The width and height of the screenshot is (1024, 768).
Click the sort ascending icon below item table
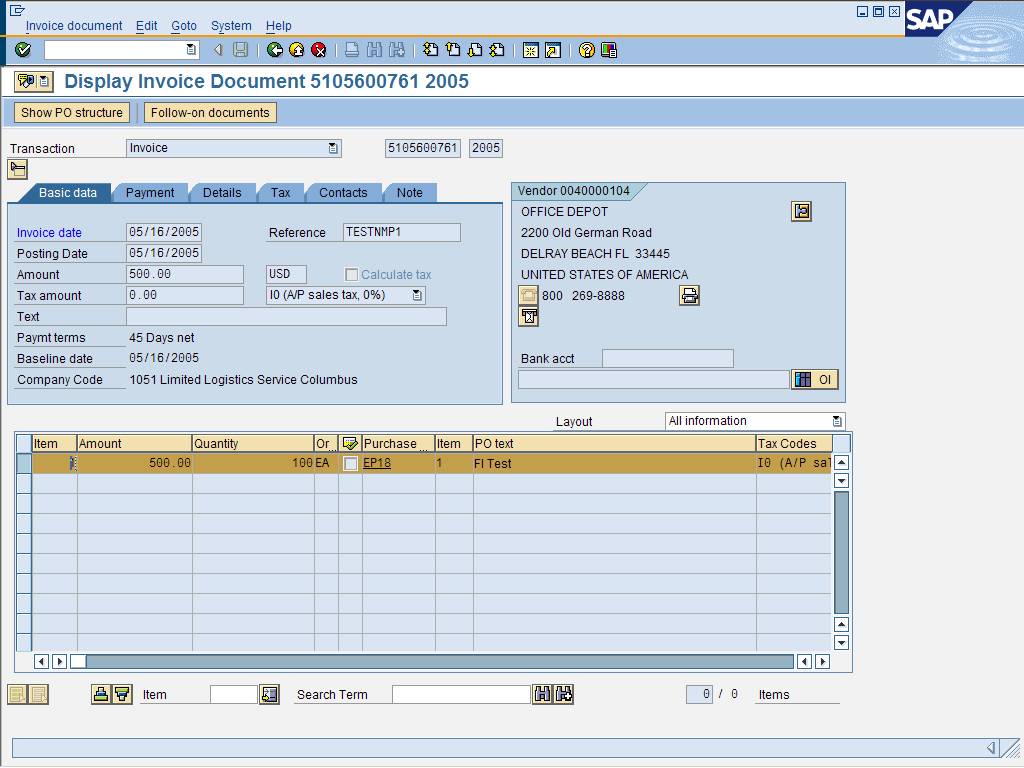[101, 694]
